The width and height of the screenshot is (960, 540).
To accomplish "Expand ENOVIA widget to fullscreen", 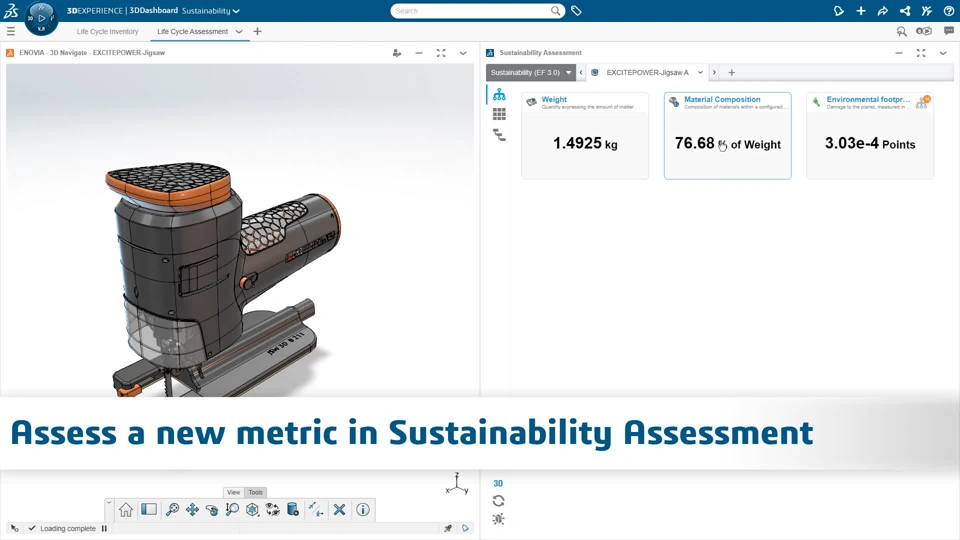I will [441, 53].
